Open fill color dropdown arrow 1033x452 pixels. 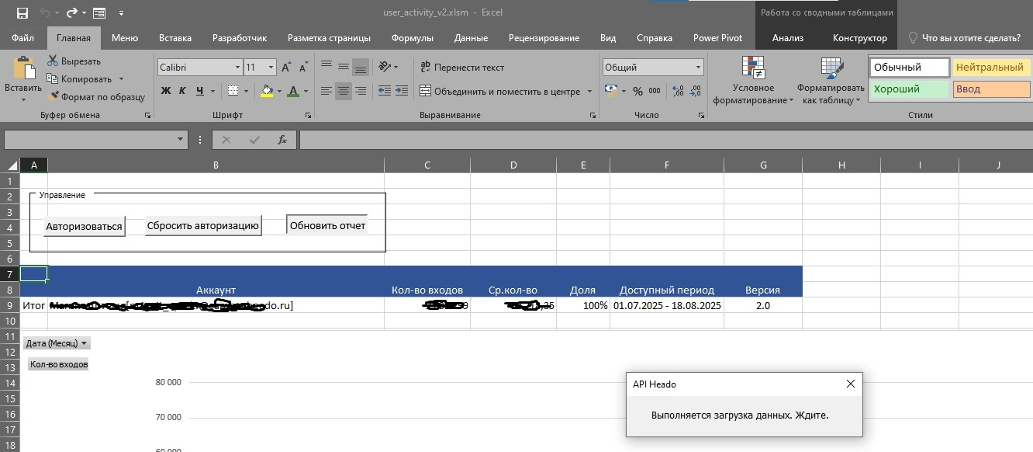click(x=279, y=91)
